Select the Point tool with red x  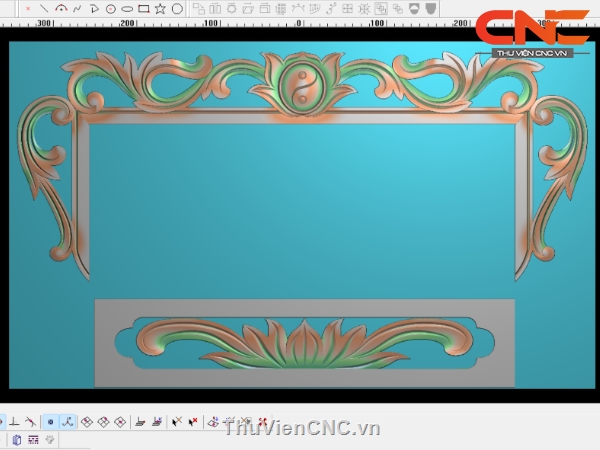[27, 8]
